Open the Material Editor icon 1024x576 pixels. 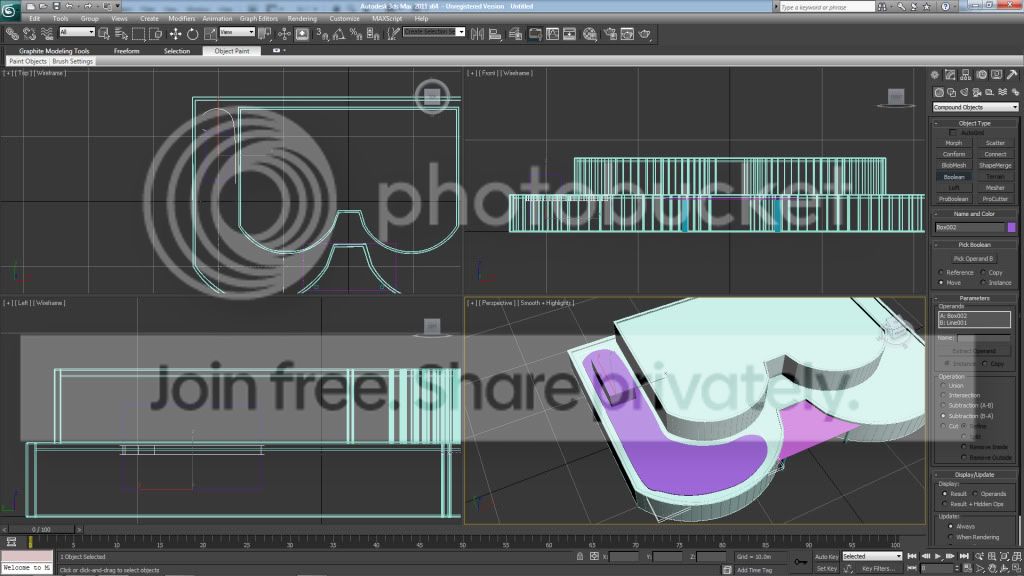(x=590, y=34)
